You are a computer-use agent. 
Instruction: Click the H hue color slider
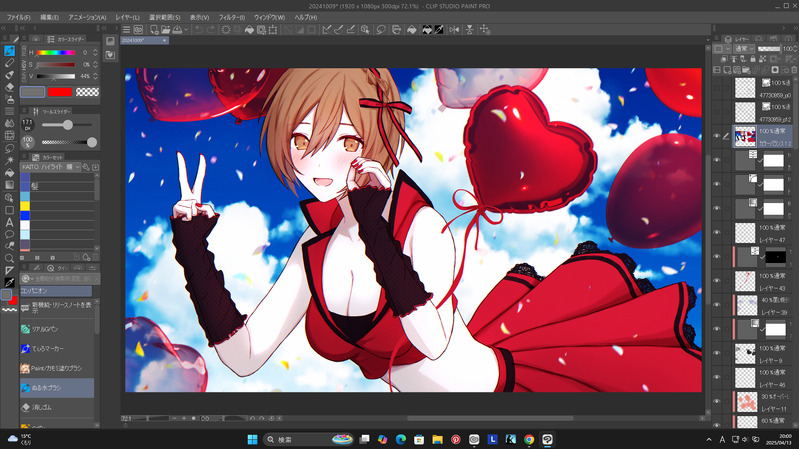point(56,52)
